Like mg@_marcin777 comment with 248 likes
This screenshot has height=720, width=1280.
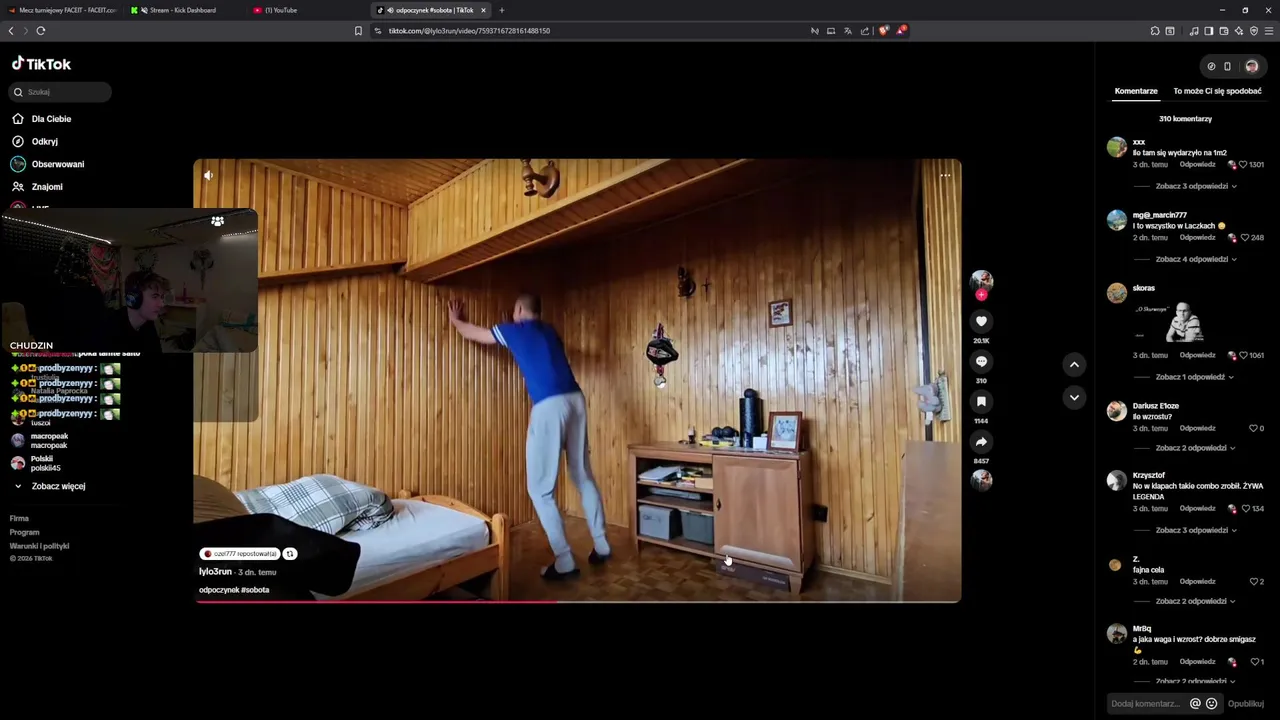1244,238
